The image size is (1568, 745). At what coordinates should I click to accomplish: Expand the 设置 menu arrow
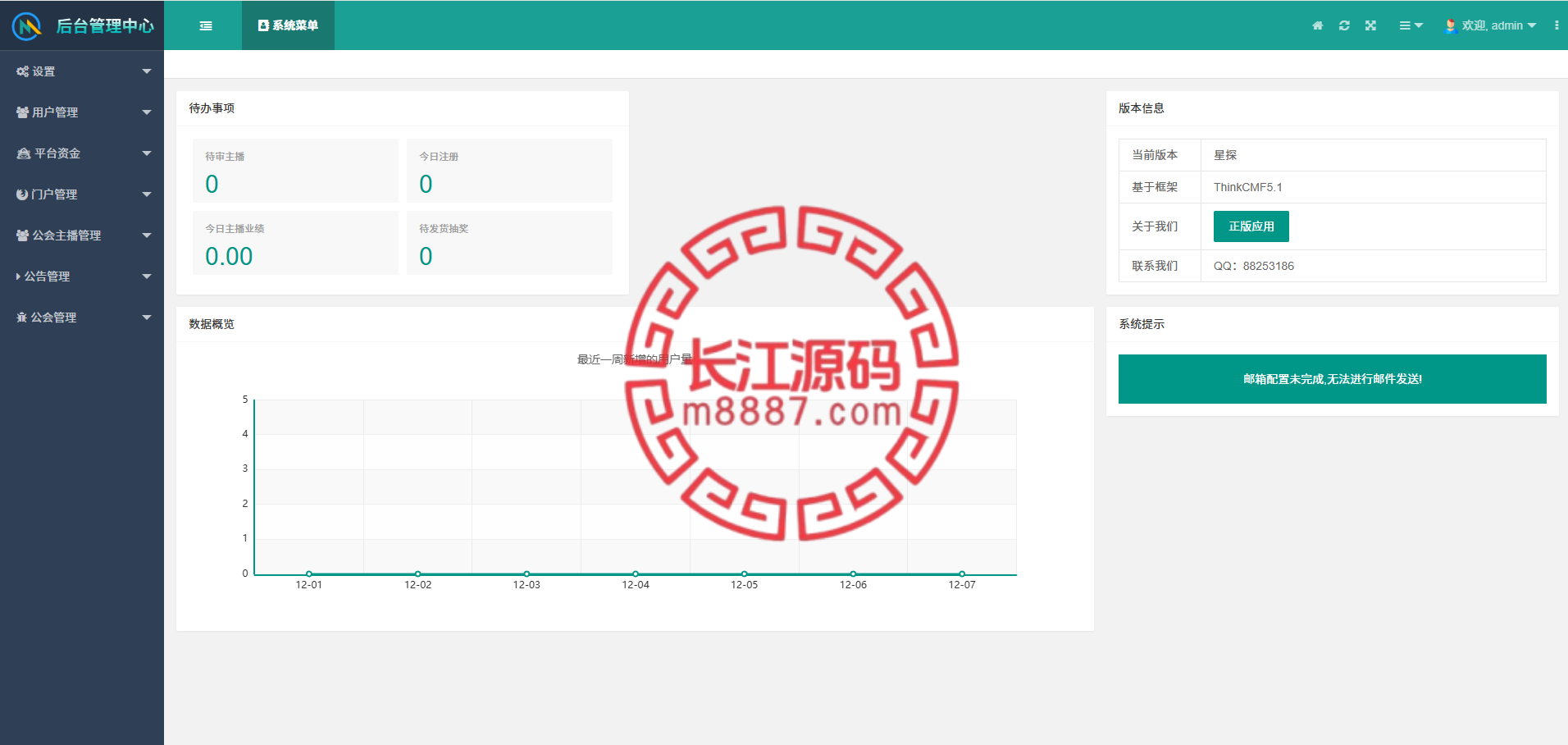coord(147,71)
